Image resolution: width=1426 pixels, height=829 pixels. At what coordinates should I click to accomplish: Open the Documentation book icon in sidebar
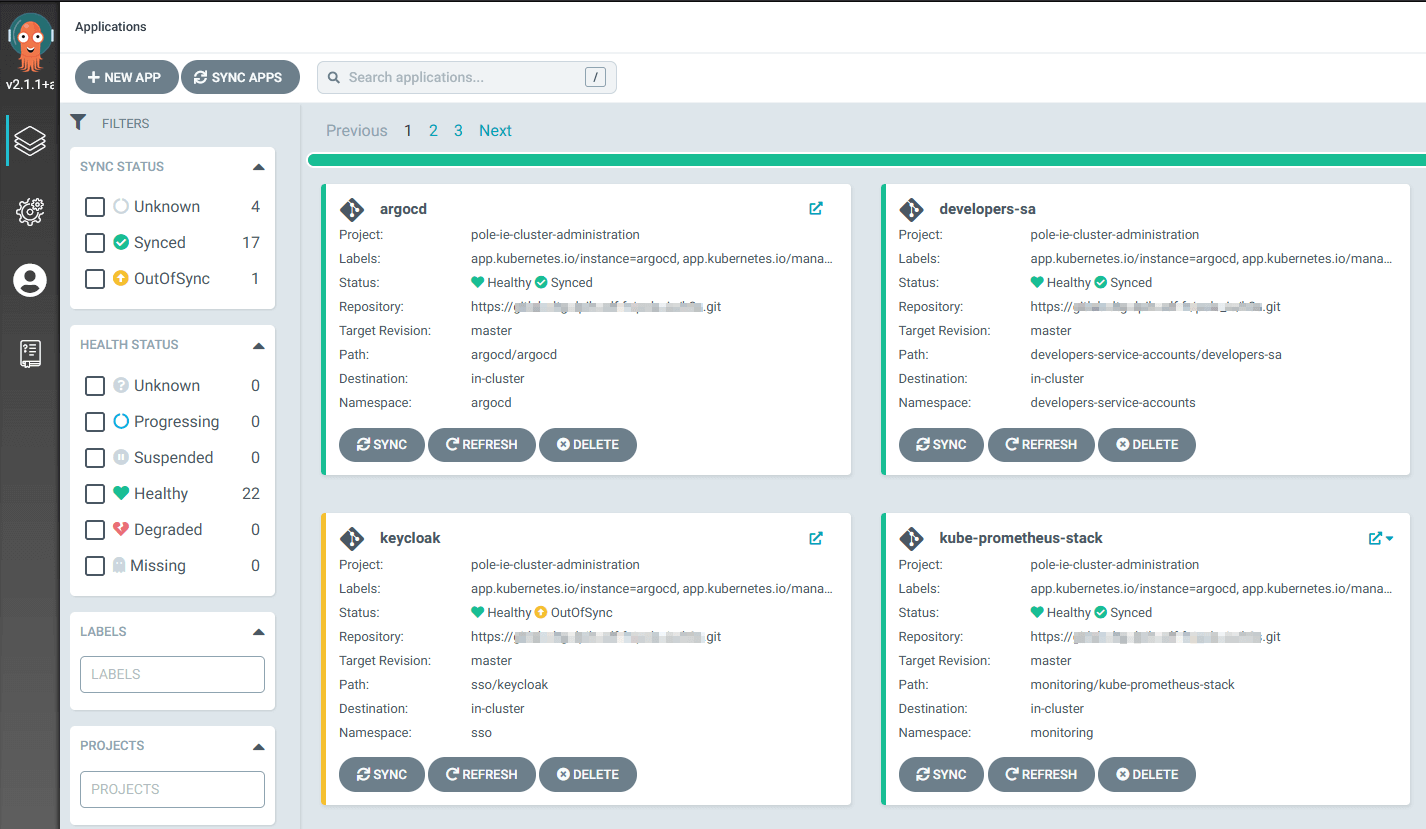30,353
